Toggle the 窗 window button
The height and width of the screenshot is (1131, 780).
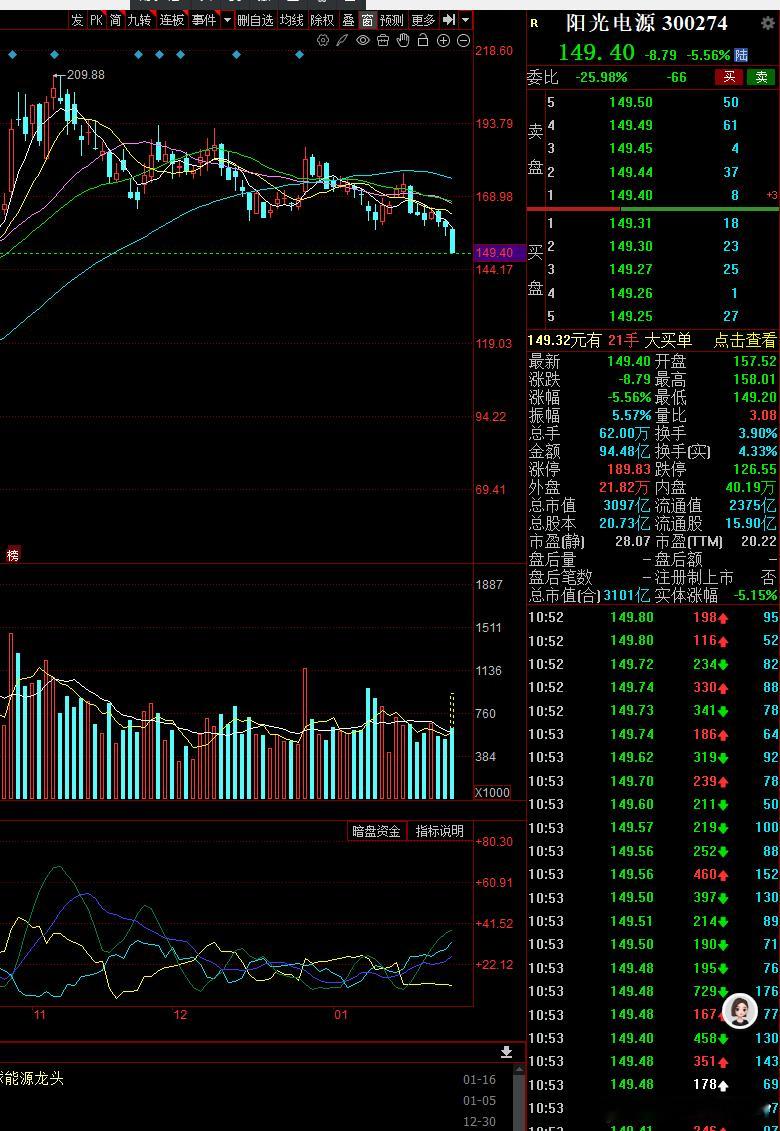pyautogui.click(x=368, y=20)
